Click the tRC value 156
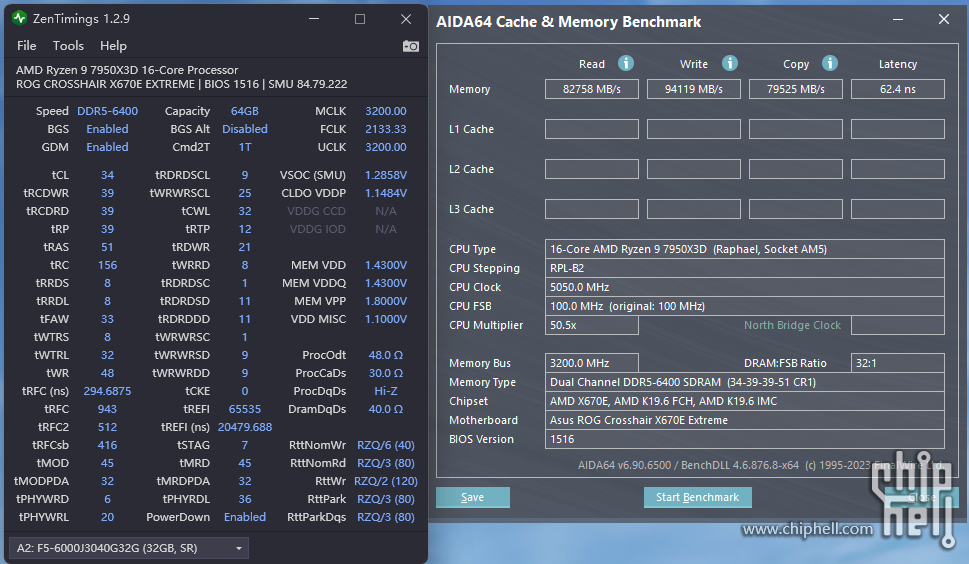This screenshot has width=969, height=564. point(108,265)
